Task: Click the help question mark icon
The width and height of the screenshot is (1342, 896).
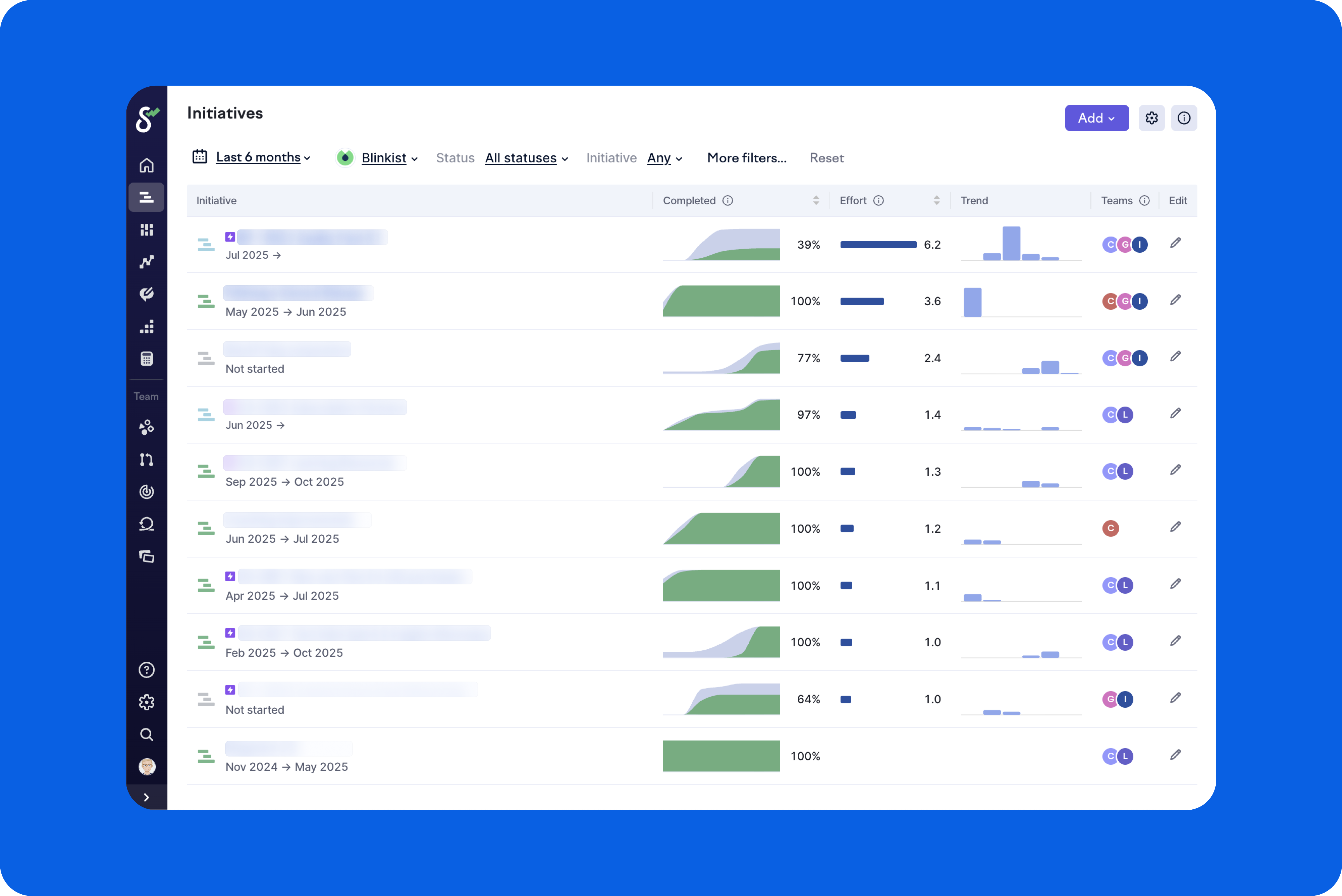Action: (146, 670)
